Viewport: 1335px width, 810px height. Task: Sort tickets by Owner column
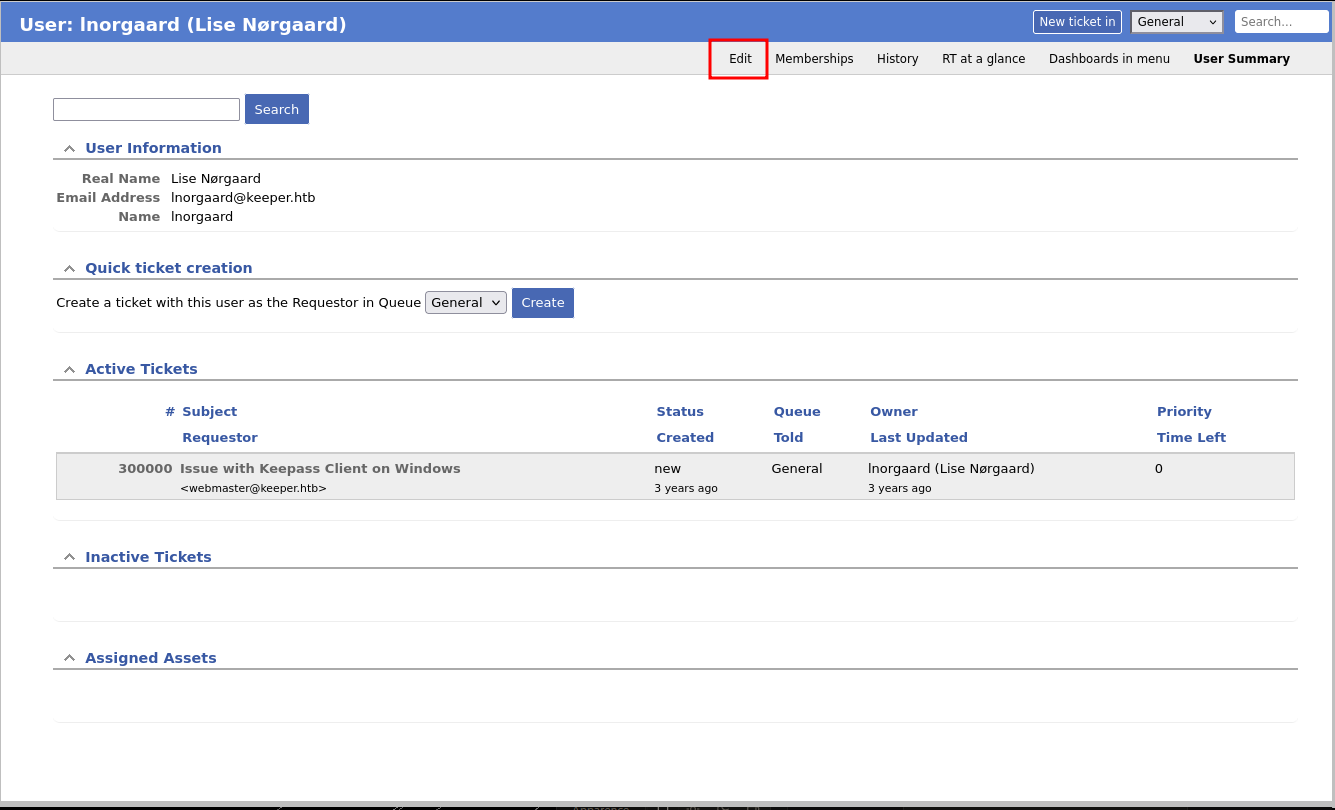pyautogui.click(x=894, y=412)
